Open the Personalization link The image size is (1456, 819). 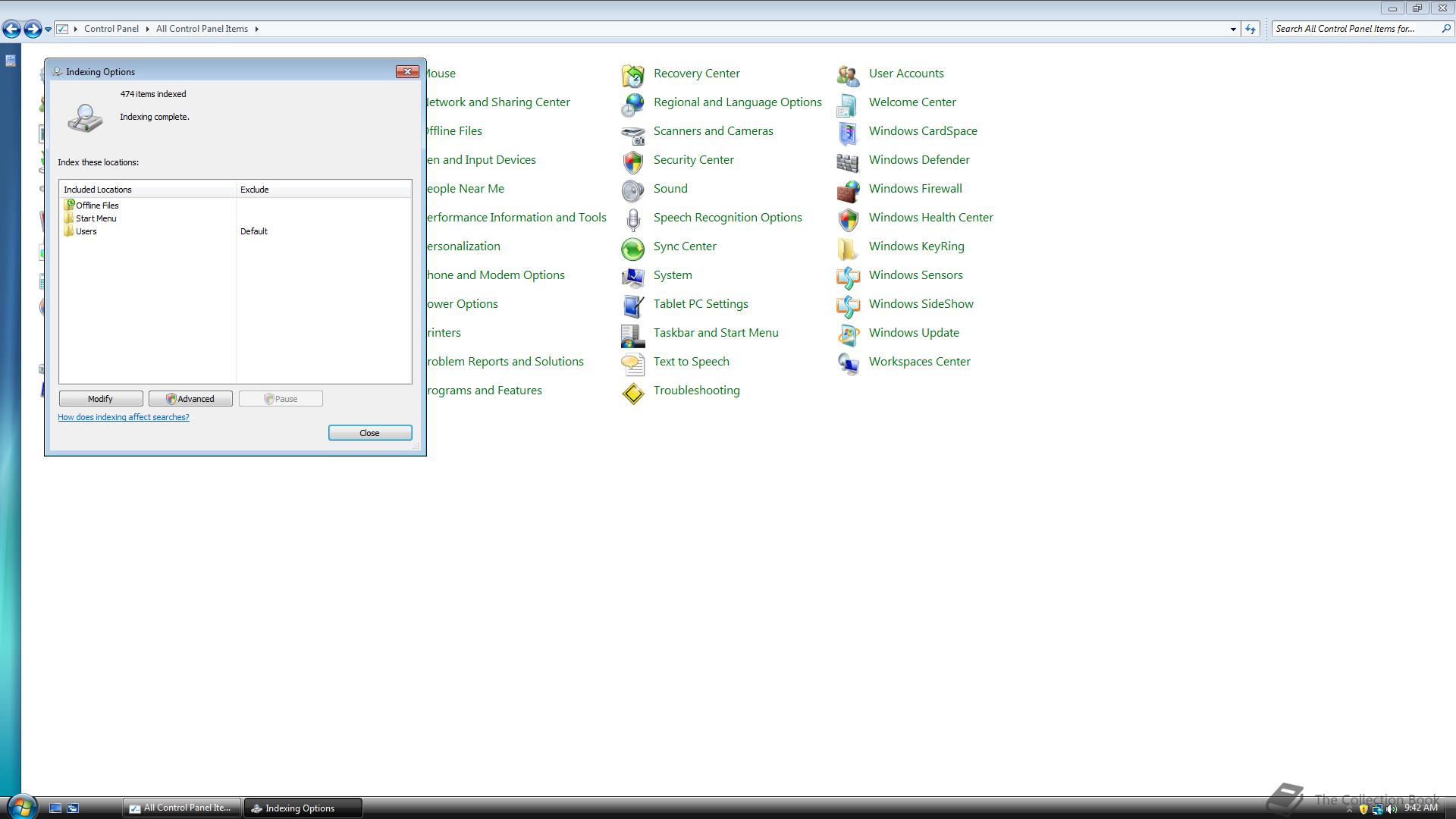coord(463,246)
